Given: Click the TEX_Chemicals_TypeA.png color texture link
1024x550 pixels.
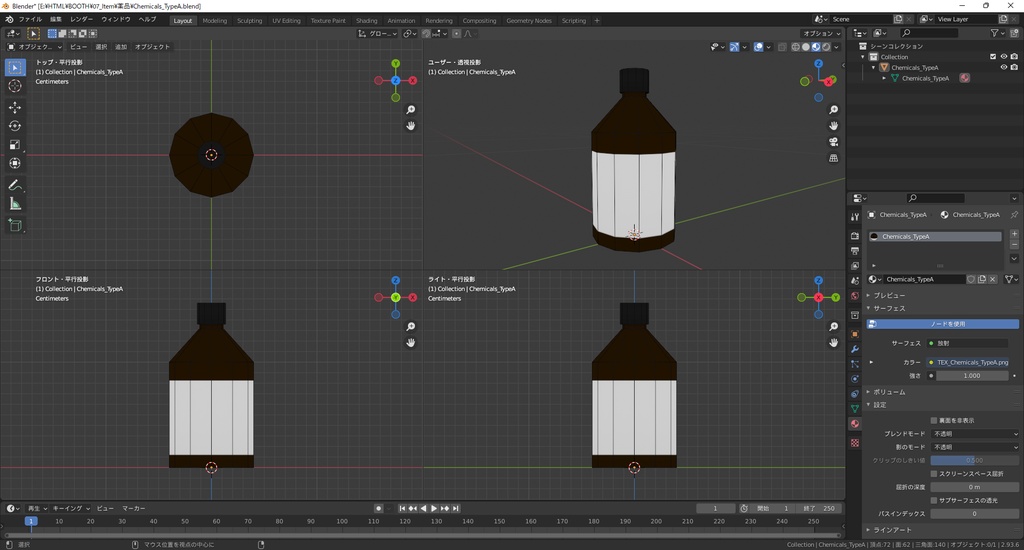Looking at the screenshot, I should point(972,362).
